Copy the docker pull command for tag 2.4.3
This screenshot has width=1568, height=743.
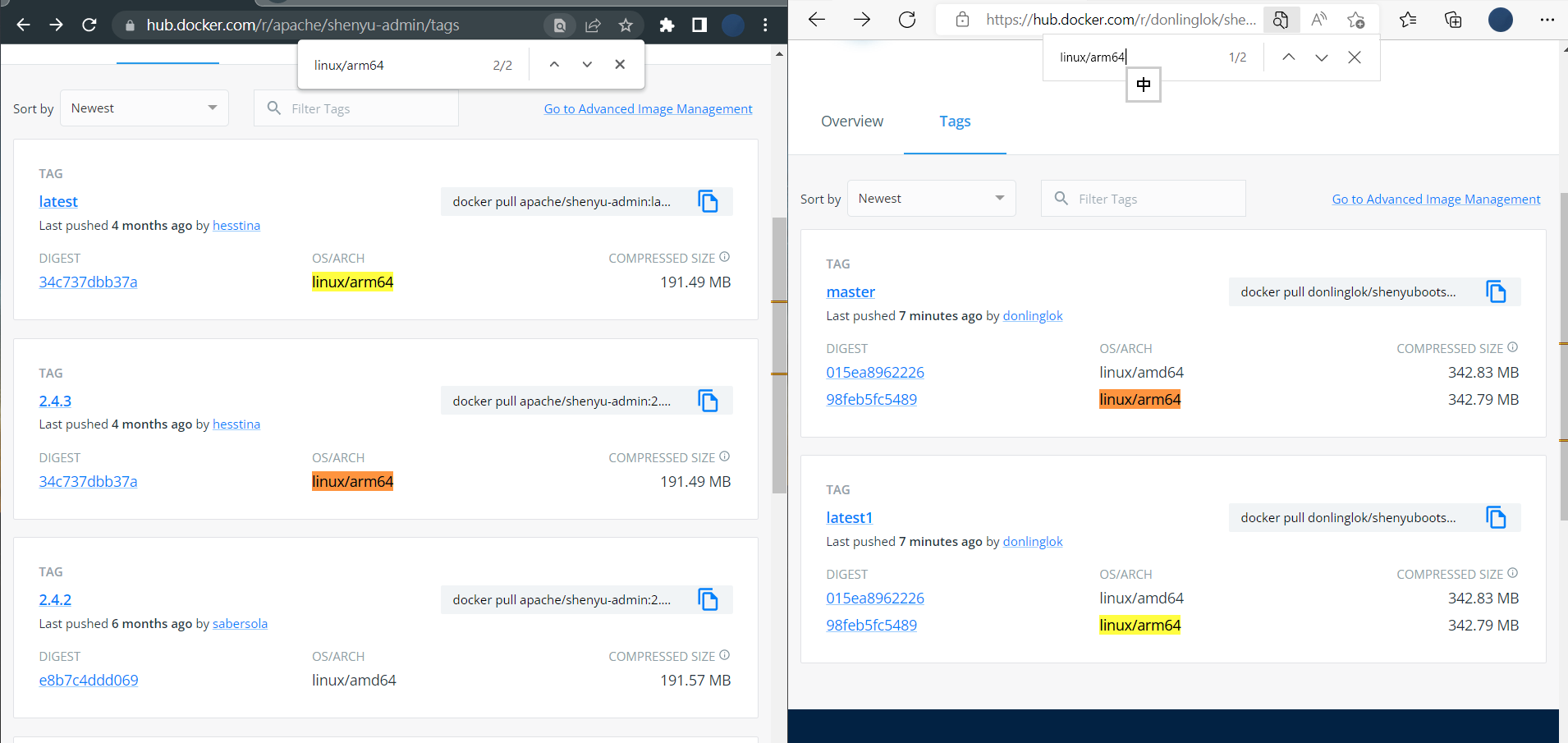pos(708,401)
